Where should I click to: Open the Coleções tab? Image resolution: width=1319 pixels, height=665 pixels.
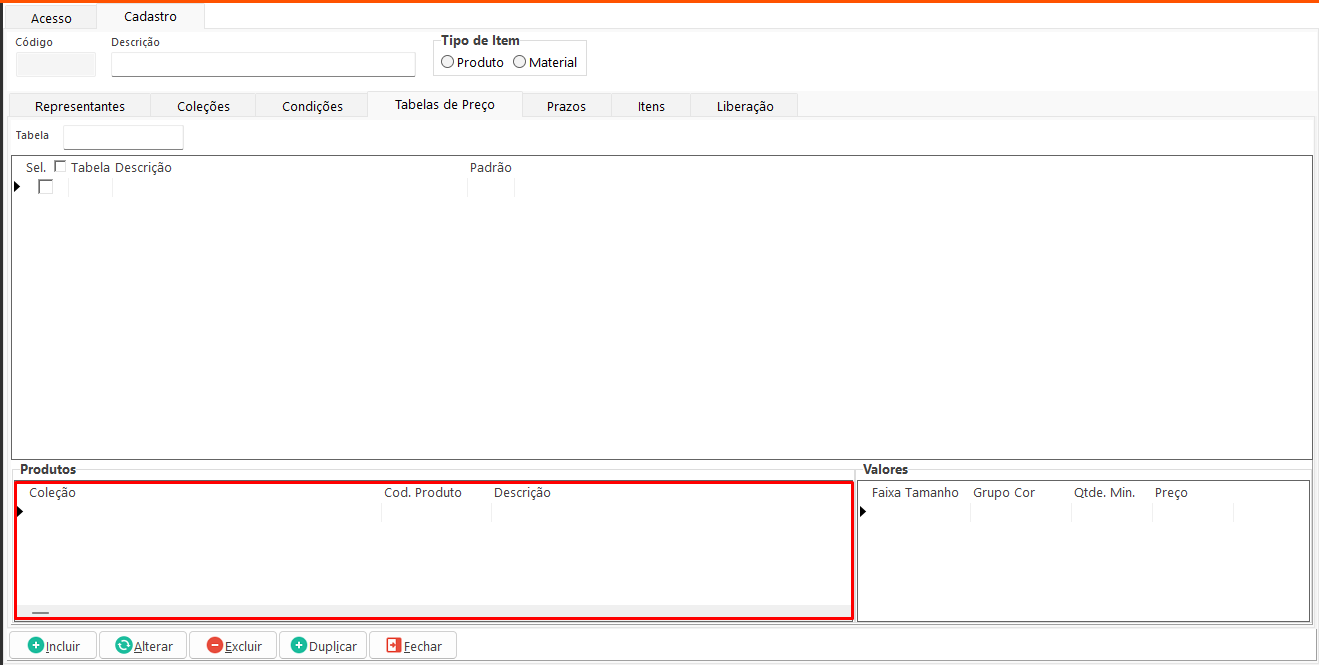tap(203, 106)
